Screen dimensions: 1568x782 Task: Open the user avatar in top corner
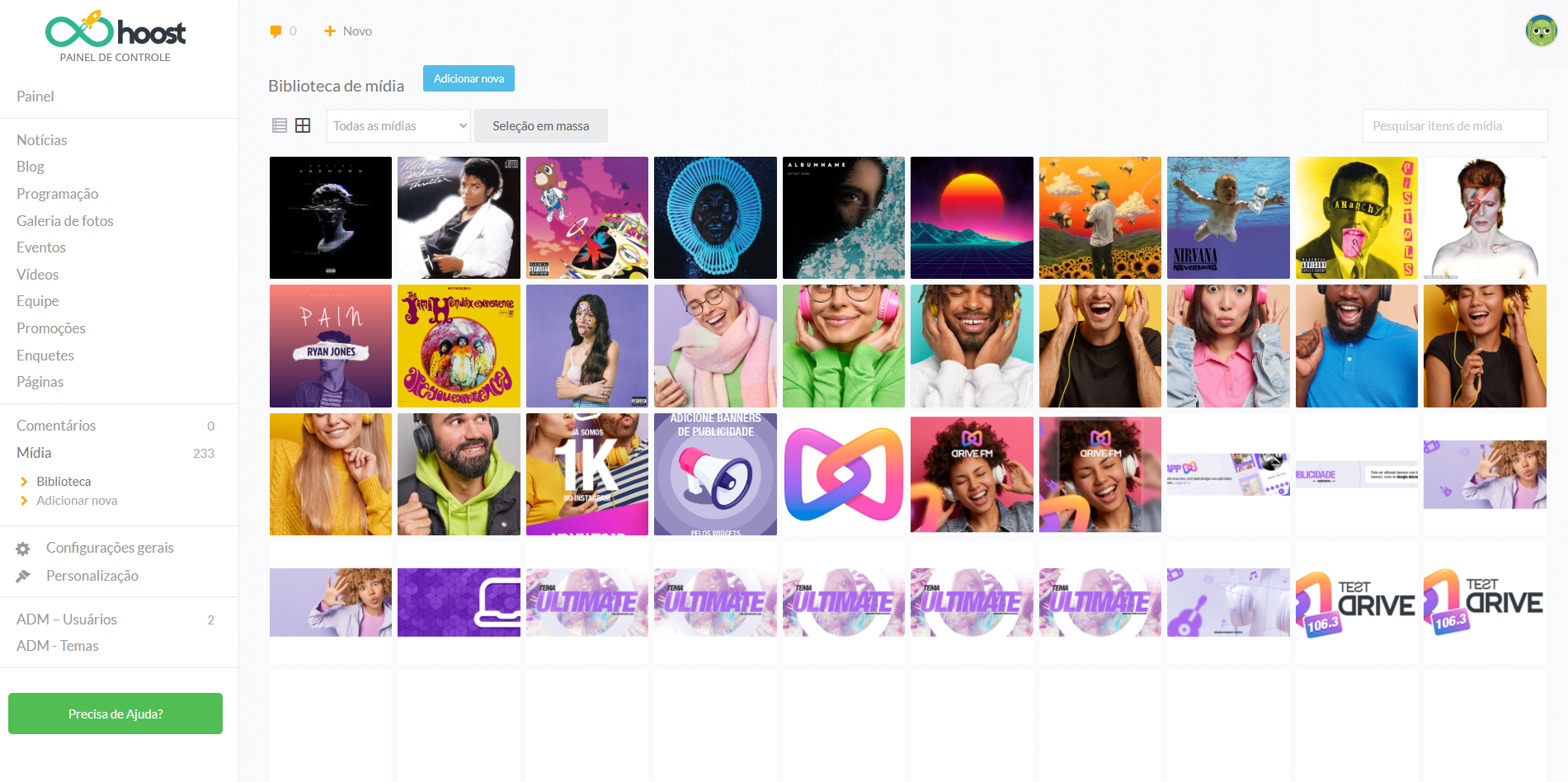[x=1541, y=31]
